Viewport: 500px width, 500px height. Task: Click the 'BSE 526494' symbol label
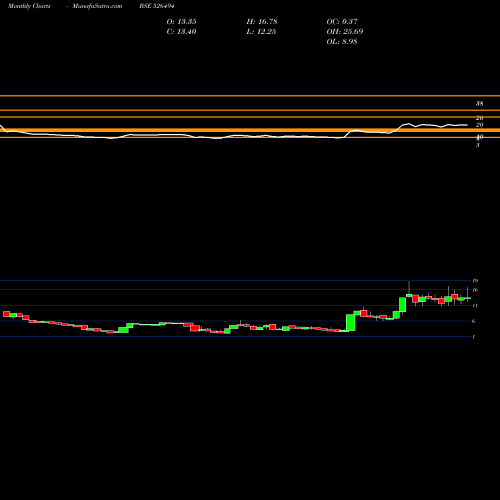coord(157,6)
